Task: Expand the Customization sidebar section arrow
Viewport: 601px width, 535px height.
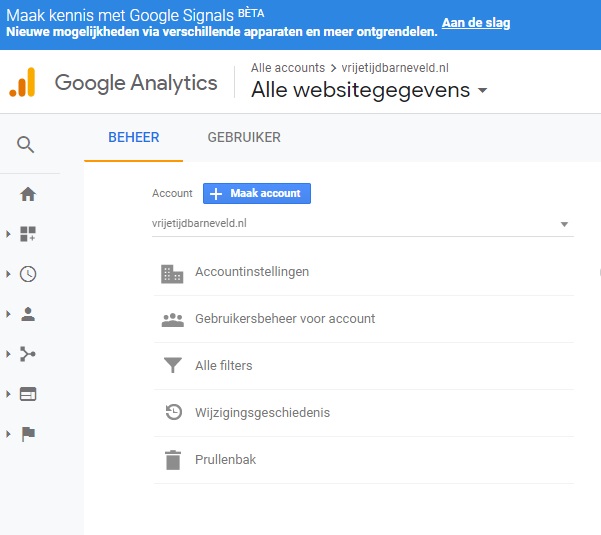Action: click(8, 234)
